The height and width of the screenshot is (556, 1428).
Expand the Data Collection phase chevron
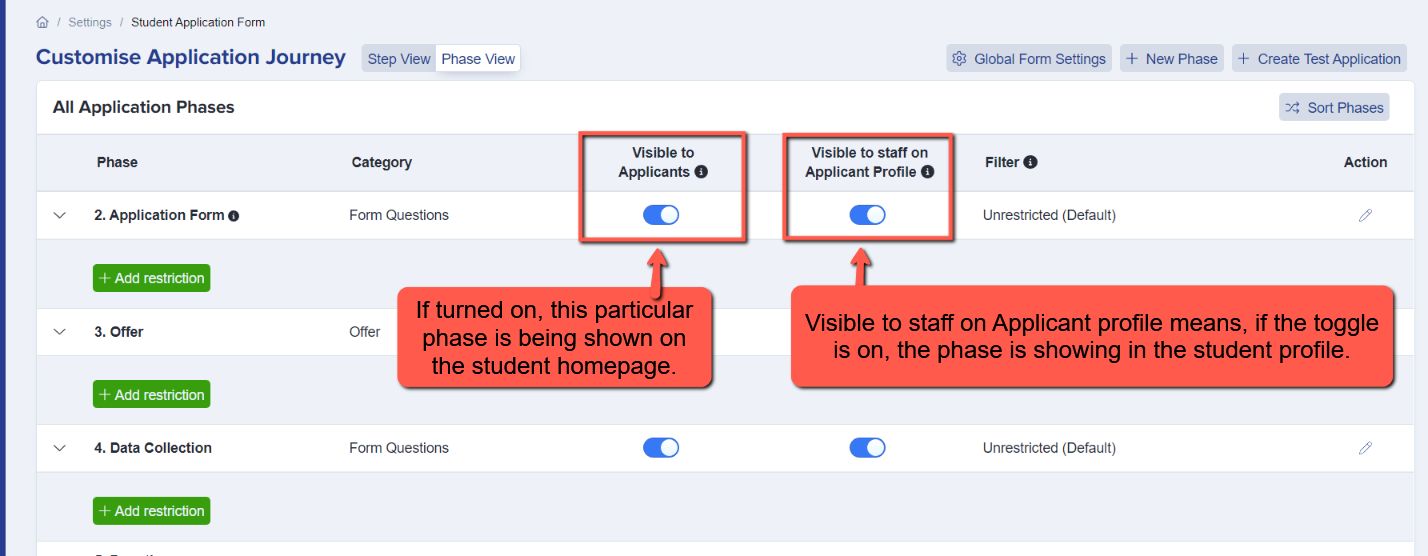[59, 448]
